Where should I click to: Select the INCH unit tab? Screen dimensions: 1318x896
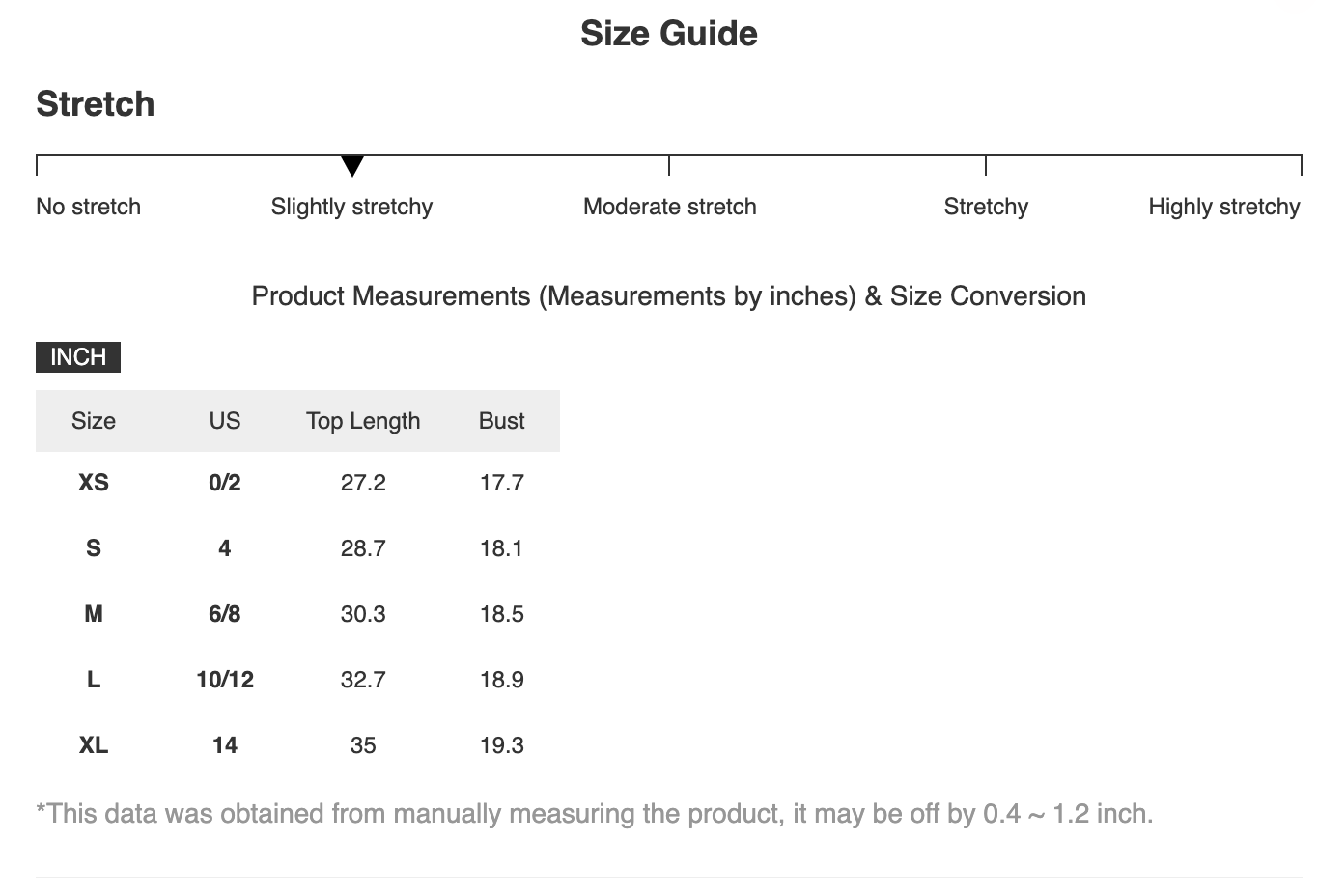tap(78, 357)
